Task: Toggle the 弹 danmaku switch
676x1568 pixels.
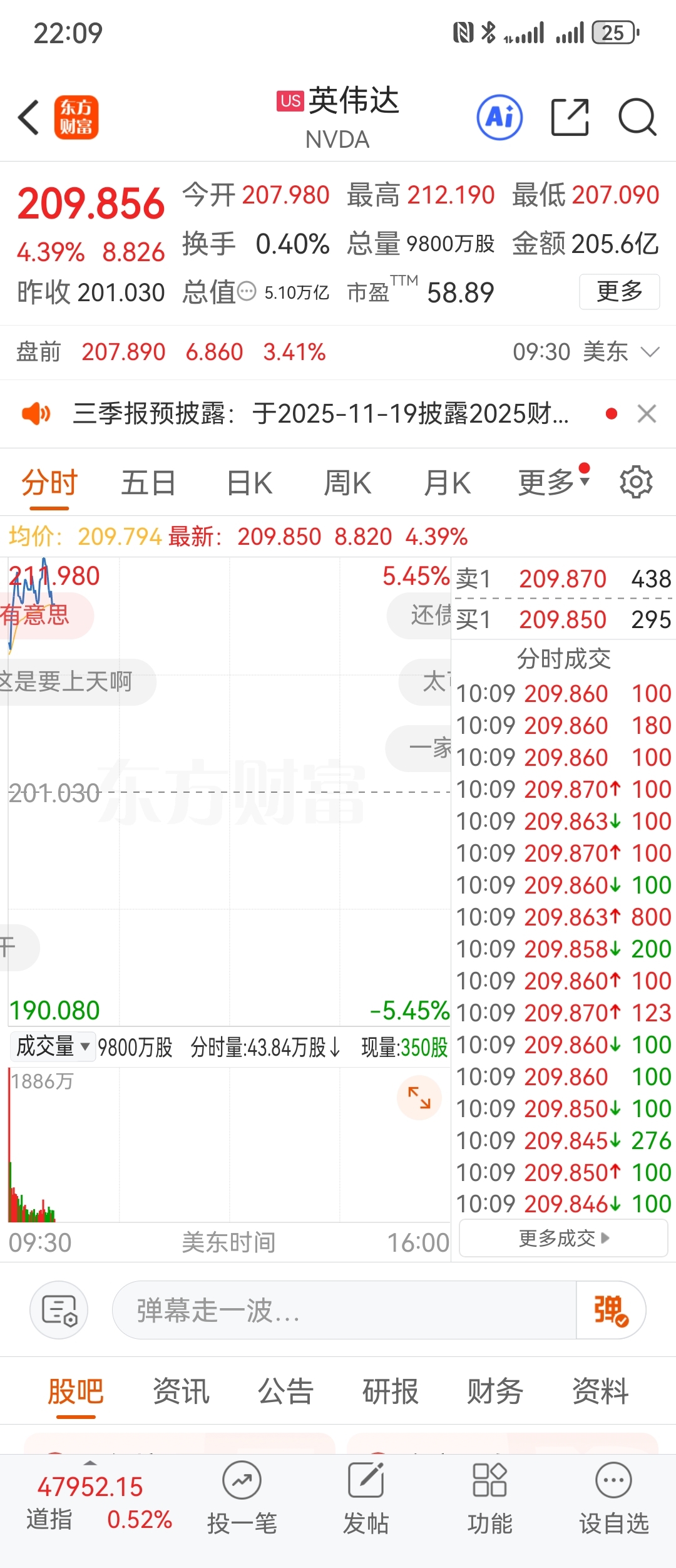Action: click(611, 1310)
